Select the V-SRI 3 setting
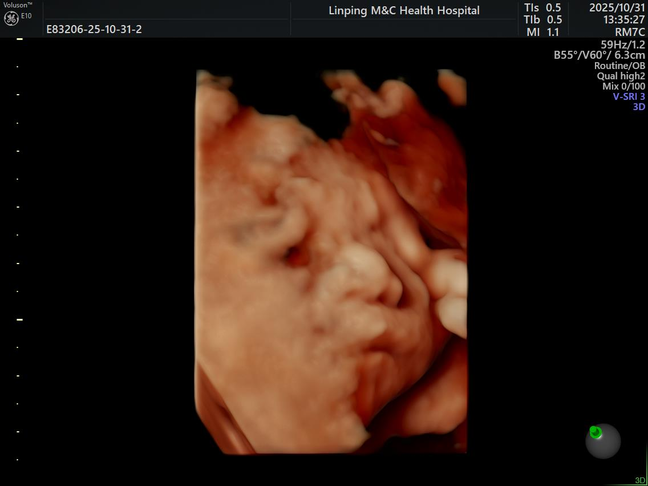 628,96
